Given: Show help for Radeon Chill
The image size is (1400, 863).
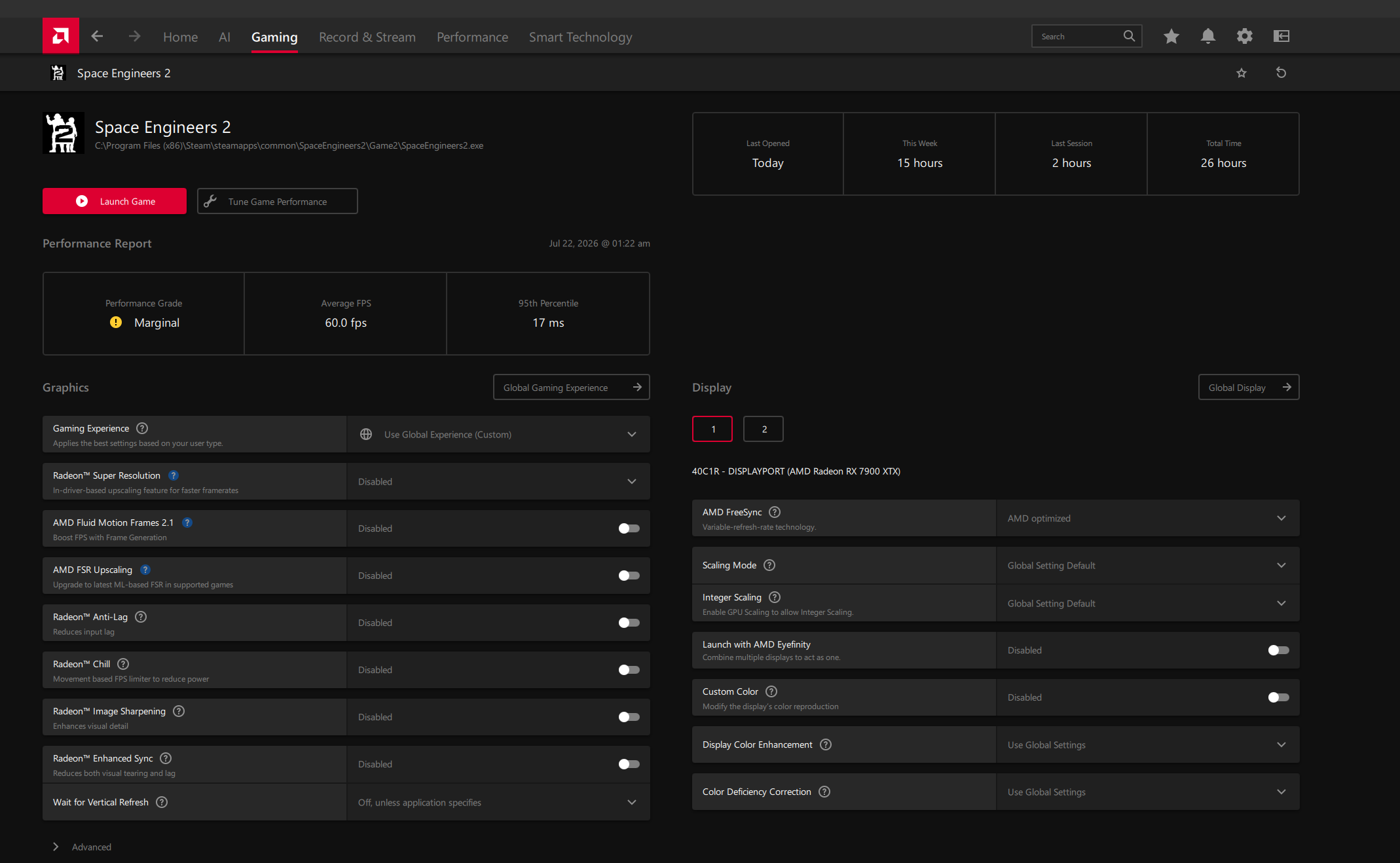Looking at the screenshot, I should point(123,664).
